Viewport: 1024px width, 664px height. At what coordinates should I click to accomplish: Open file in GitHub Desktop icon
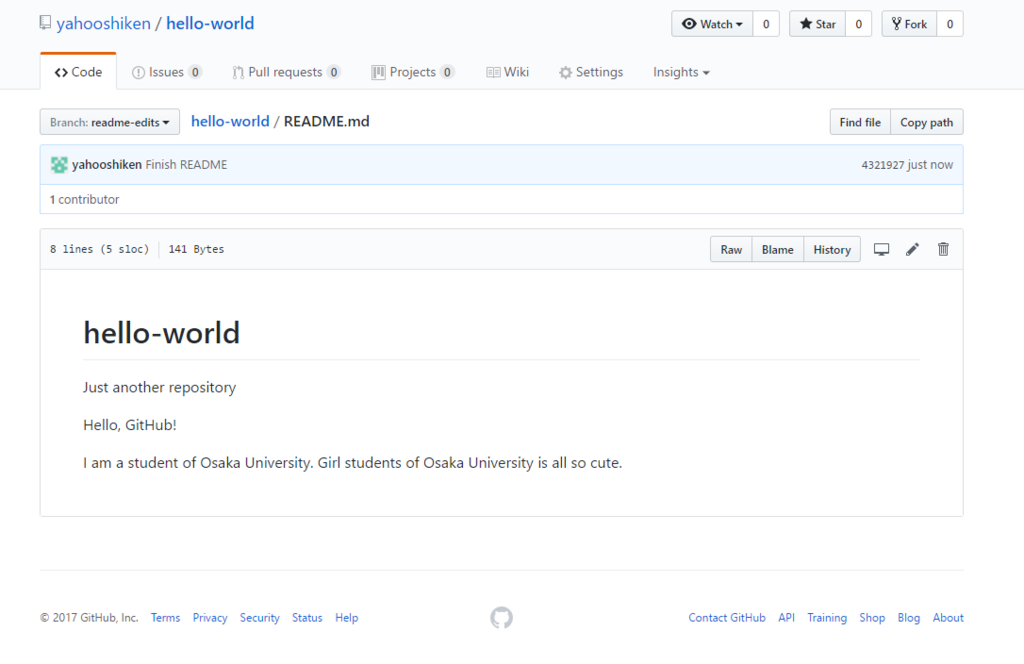click(882, 249)
